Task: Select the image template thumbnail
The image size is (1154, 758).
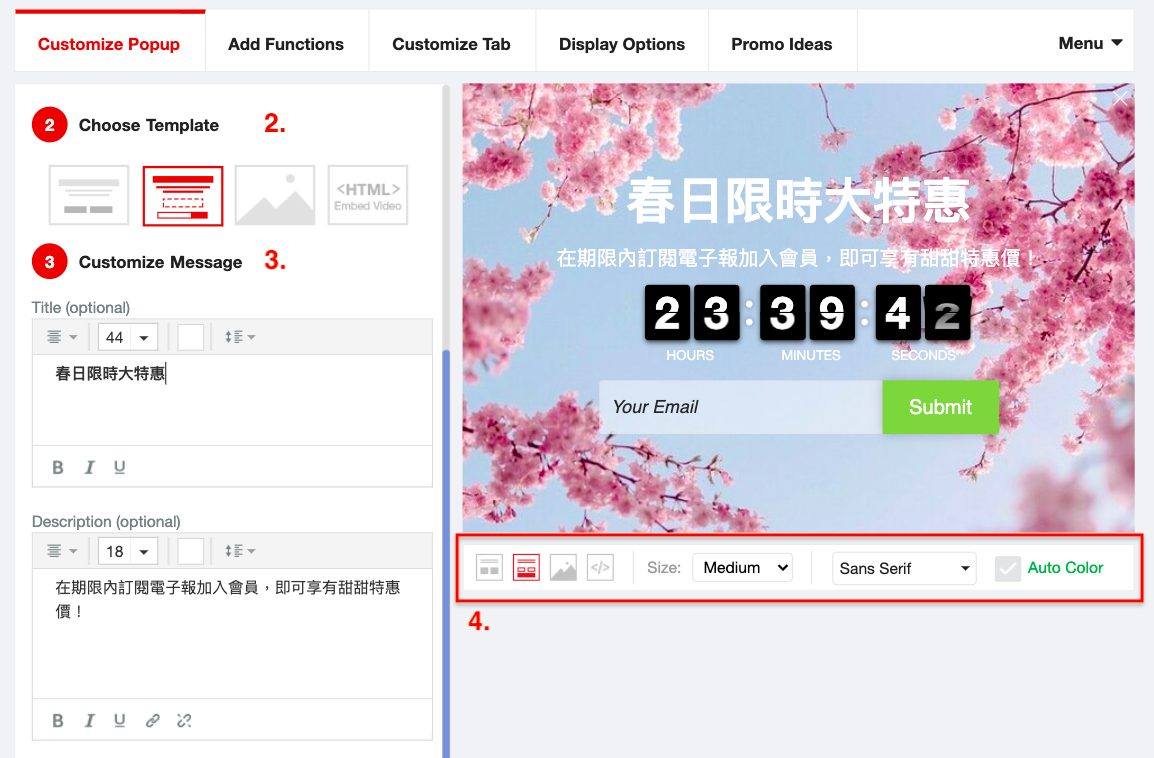Action: click(275, 196)
